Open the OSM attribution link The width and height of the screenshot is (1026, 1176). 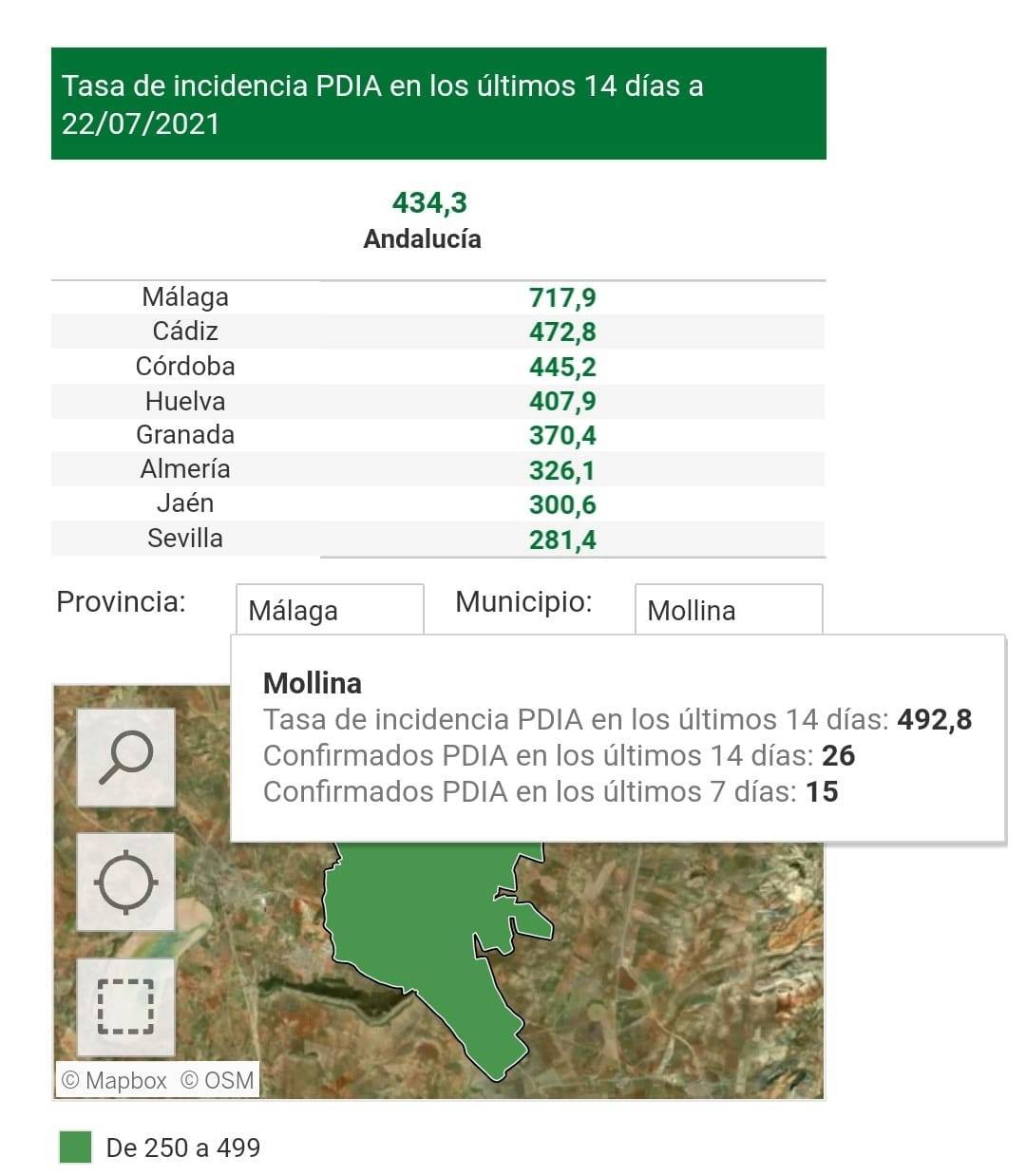click(218, 1080)
